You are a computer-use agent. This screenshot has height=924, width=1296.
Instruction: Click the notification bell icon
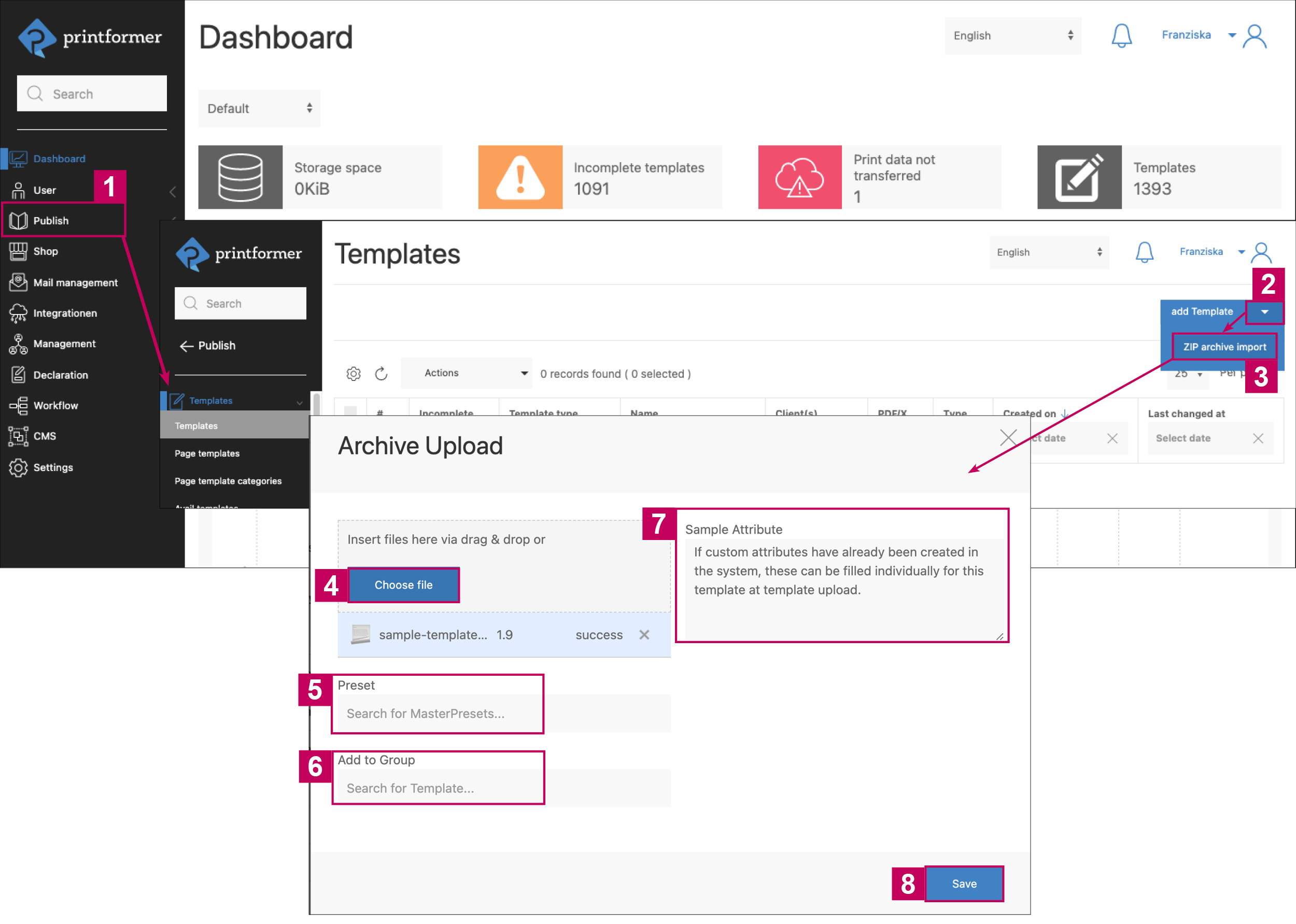pos(1121,36)
